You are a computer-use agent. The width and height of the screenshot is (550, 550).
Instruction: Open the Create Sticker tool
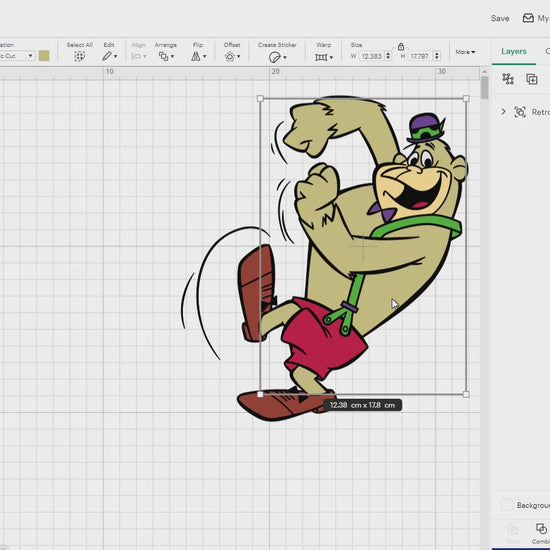pyautogui.click(x=277, y=57)
